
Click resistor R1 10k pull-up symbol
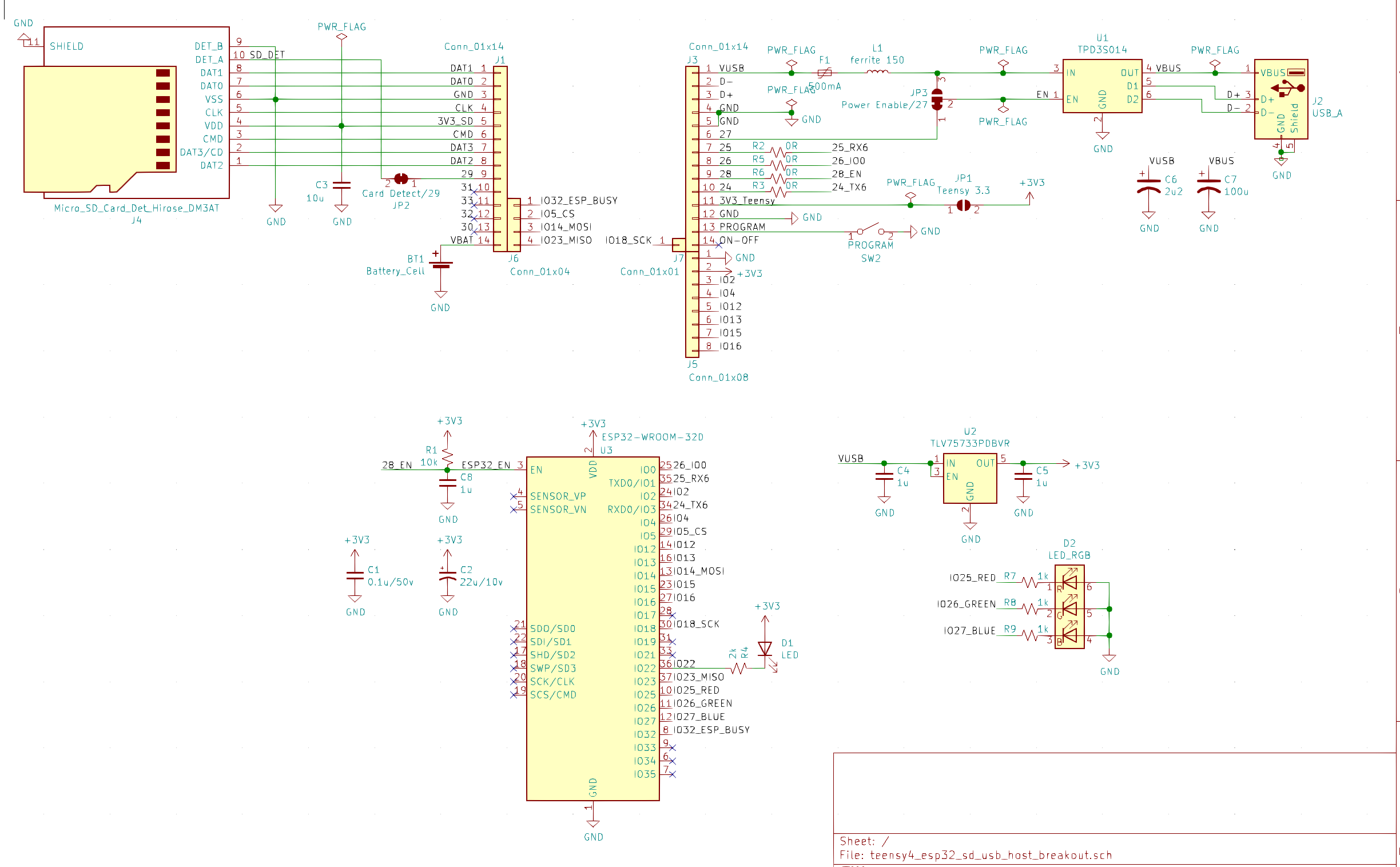pyautogui.click(x=447, y=456)
